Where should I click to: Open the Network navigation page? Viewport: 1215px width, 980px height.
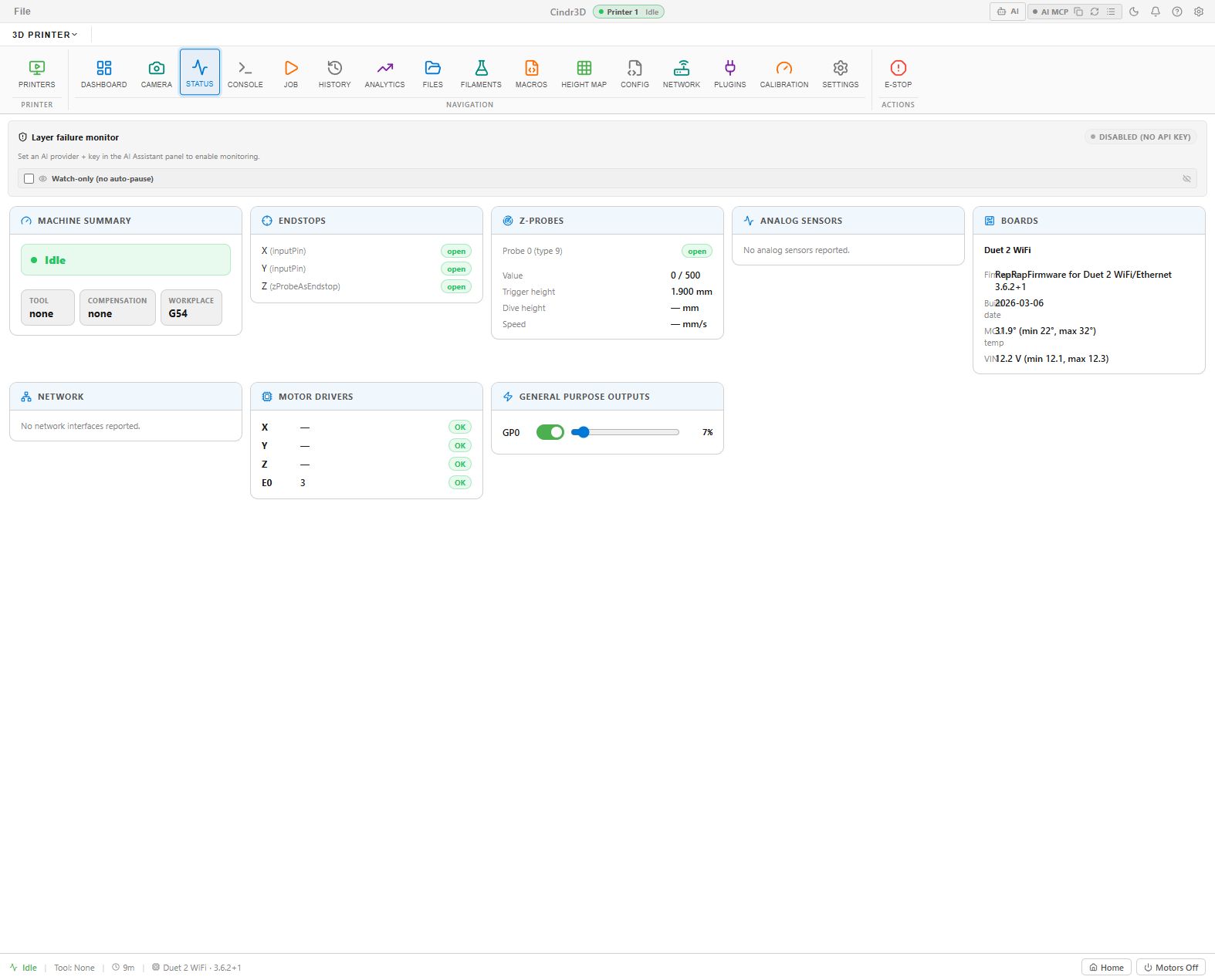tap(682, 73)
